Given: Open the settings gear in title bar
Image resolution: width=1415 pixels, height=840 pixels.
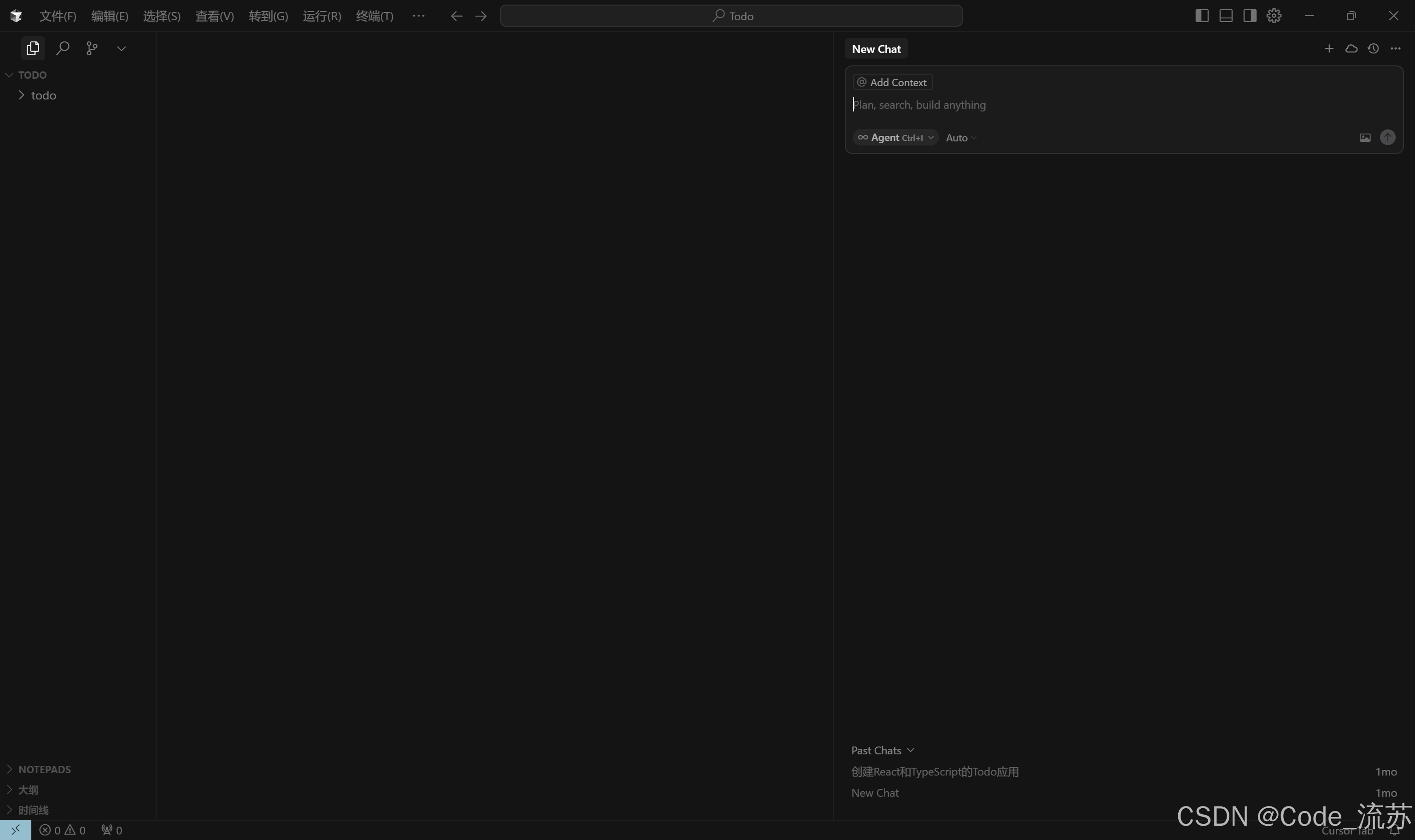Looking at the screenshot, I should 1274,16.
